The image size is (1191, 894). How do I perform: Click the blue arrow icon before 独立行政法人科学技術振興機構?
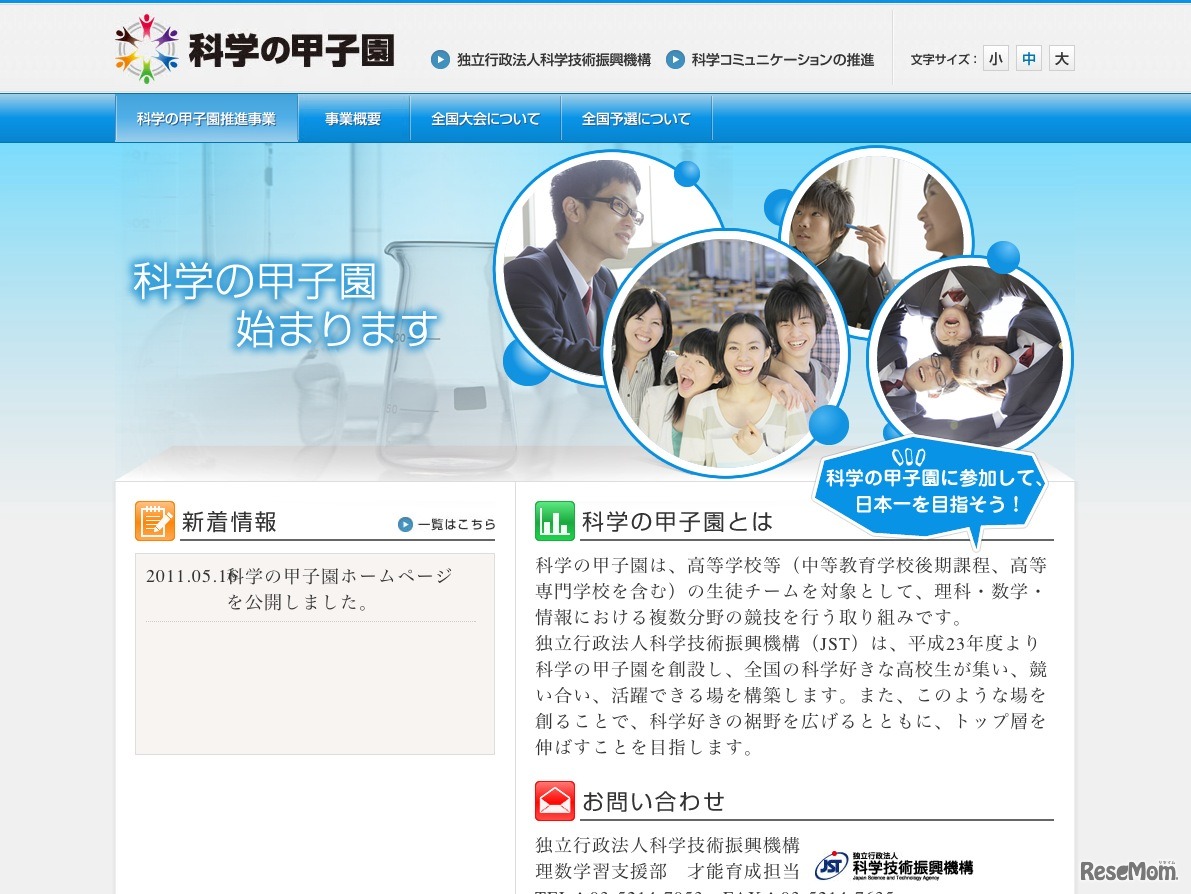pos(440,59)
